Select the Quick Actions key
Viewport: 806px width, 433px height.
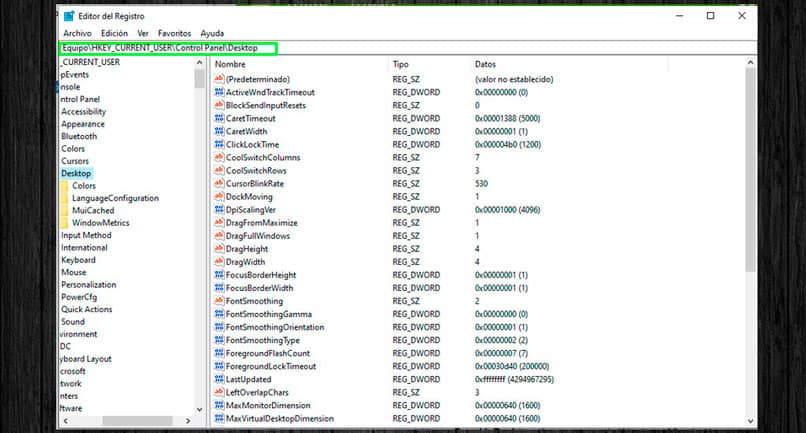[86, 309]
